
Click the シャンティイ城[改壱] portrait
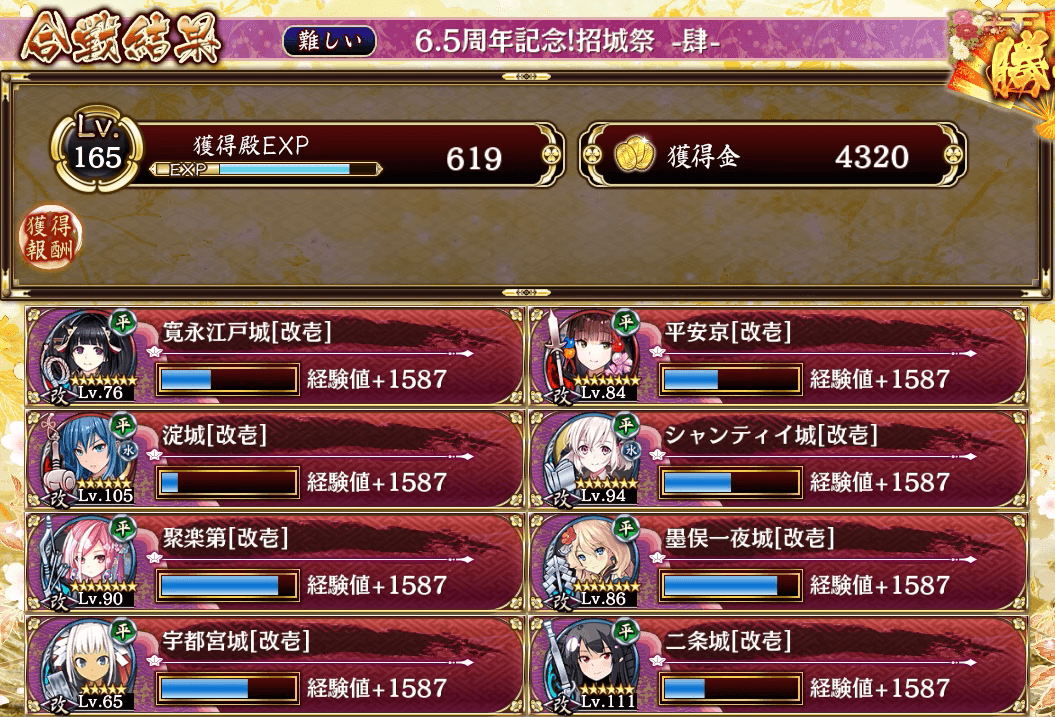tap(591, 458)
